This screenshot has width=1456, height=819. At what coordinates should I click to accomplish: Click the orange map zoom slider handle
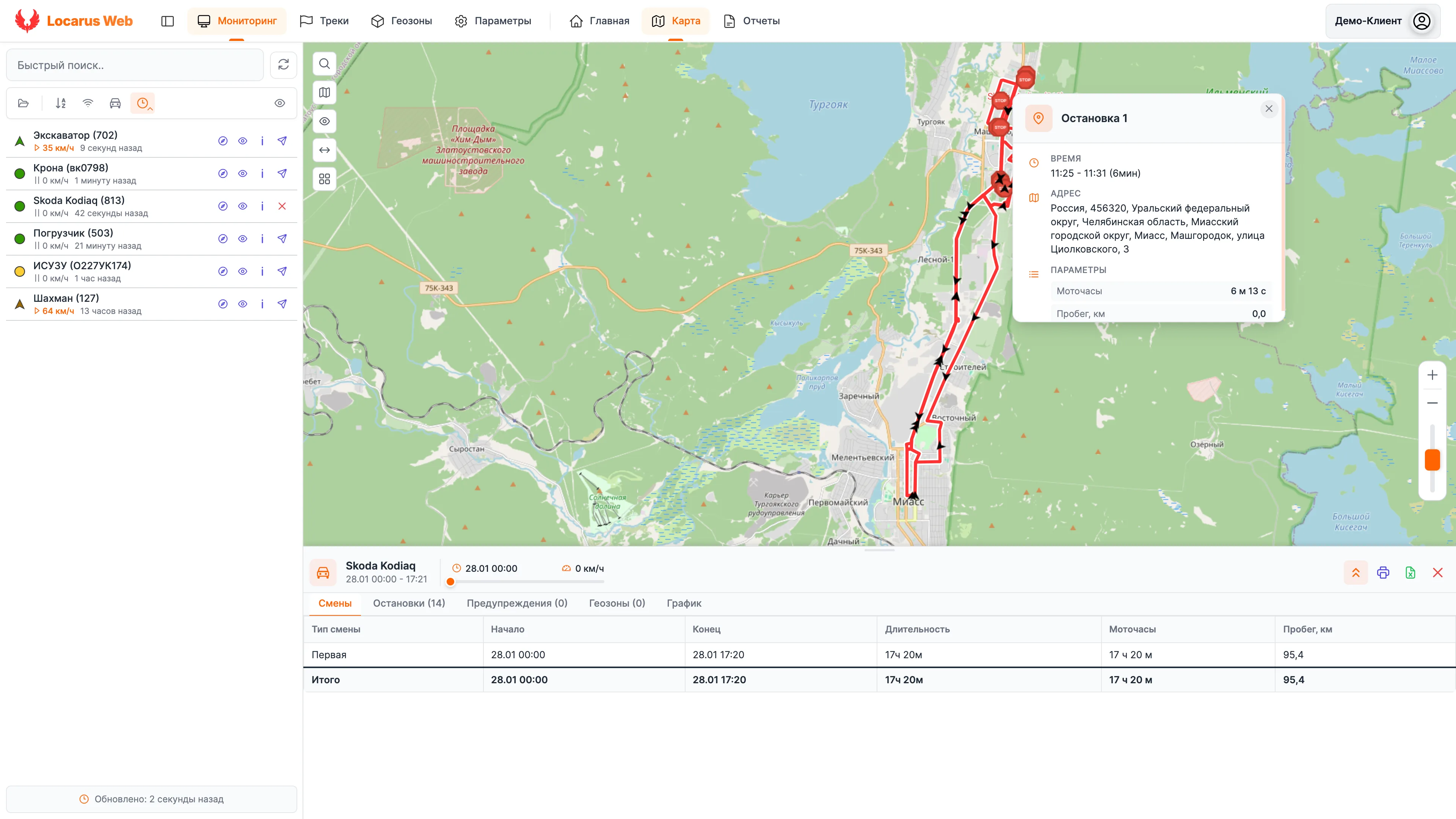tap(1432, 460)
